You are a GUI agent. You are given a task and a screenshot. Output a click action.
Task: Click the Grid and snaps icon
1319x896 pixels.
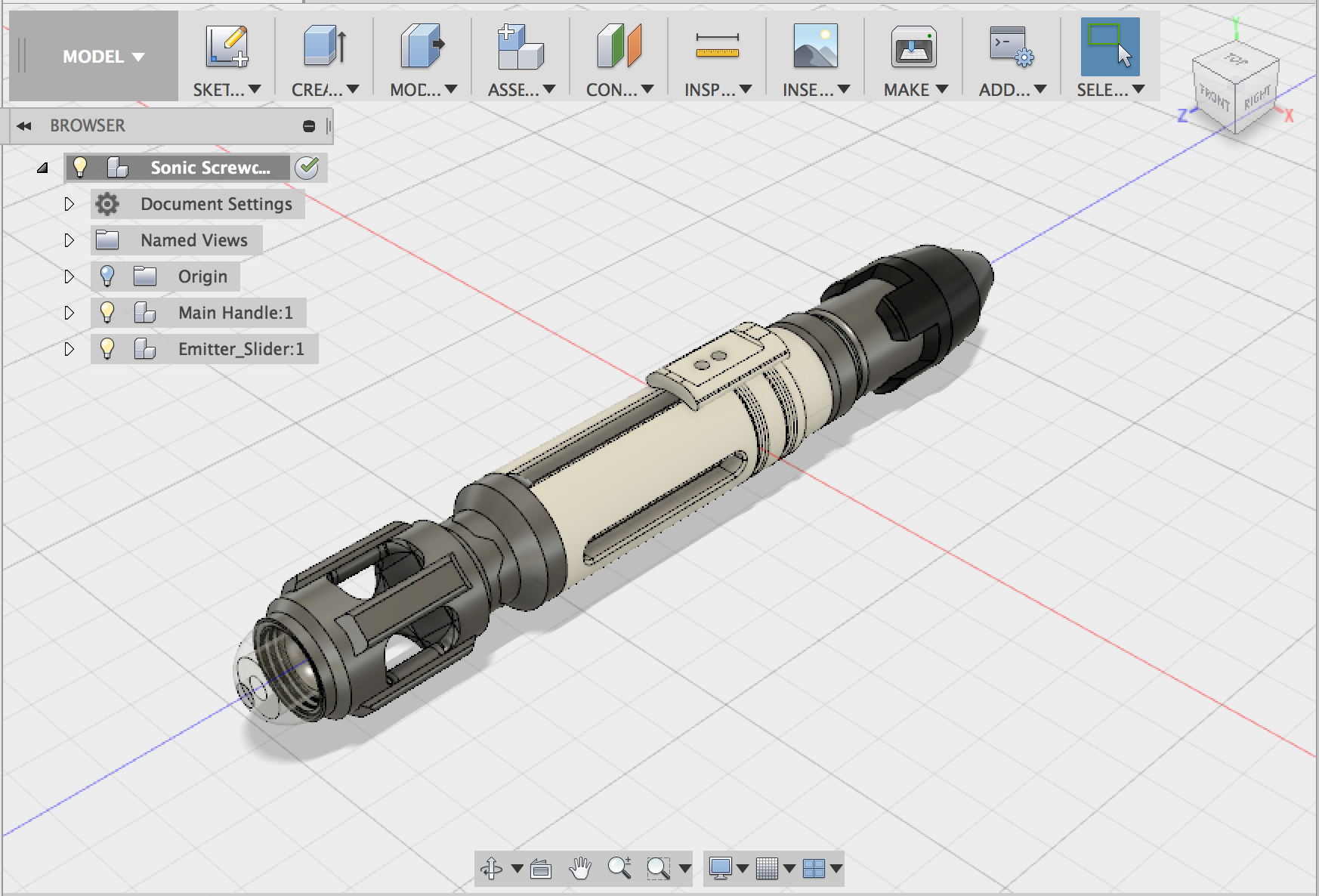767,869
